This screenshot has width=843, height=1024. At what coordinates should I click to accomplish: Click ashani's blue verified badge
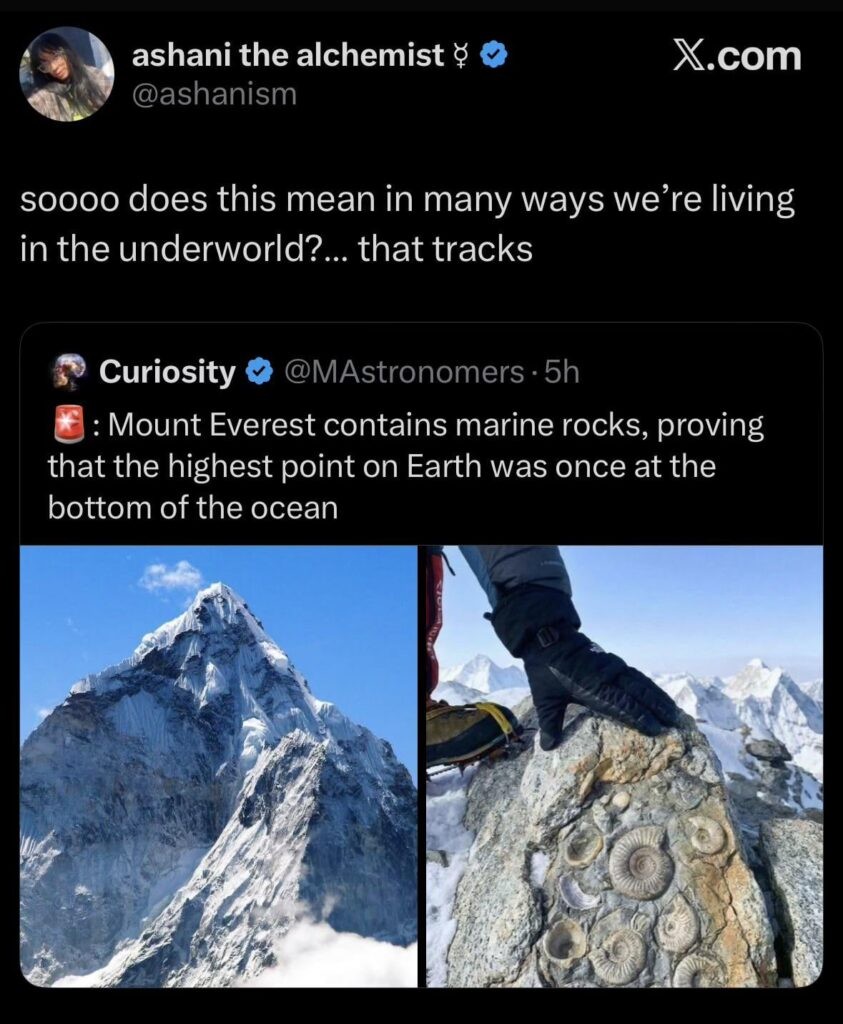tap(494, 57)
